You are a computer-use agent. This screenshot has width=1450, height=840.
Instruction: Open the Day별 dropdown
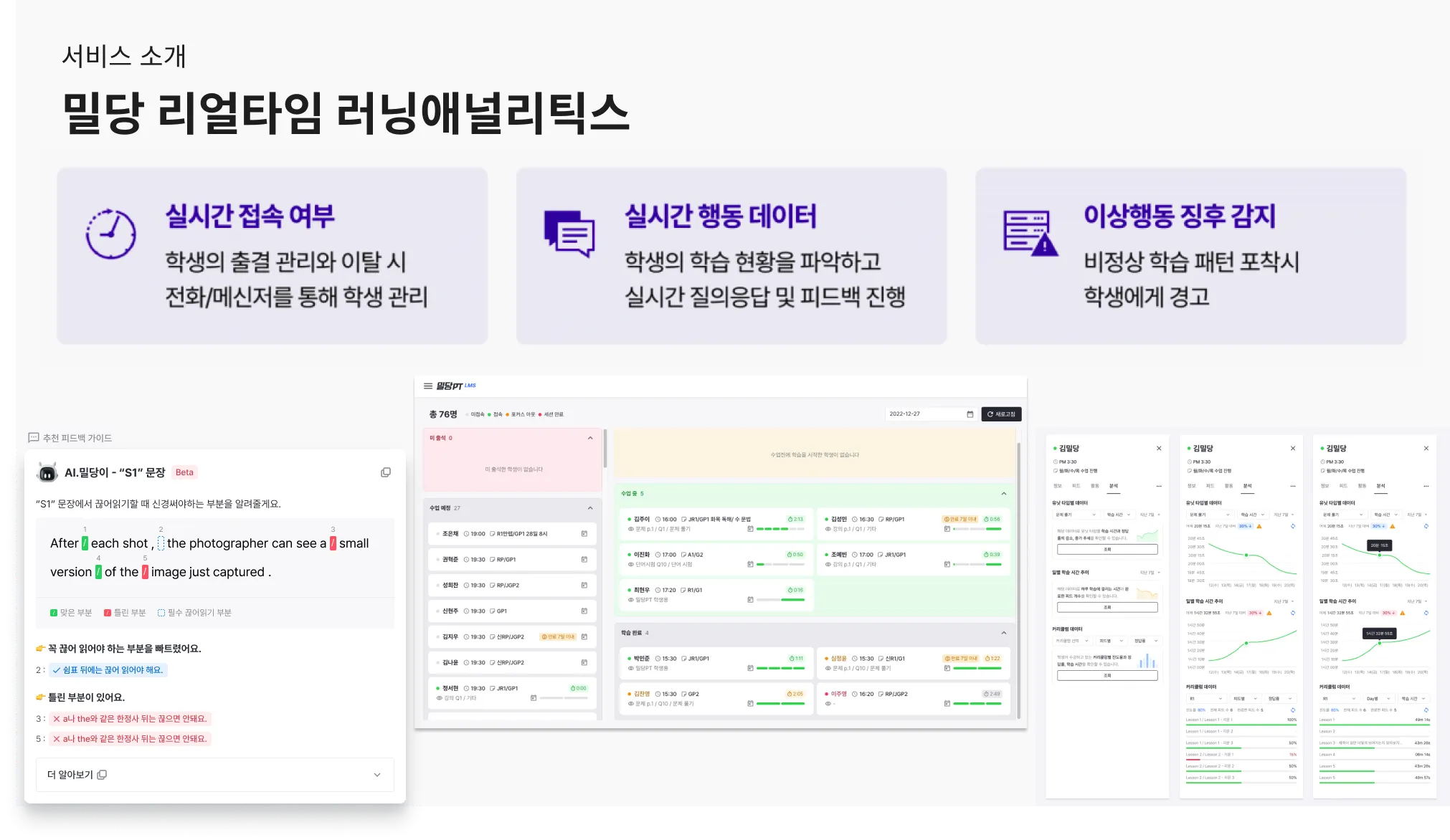pyautogui.click(x=1378, y=698)
